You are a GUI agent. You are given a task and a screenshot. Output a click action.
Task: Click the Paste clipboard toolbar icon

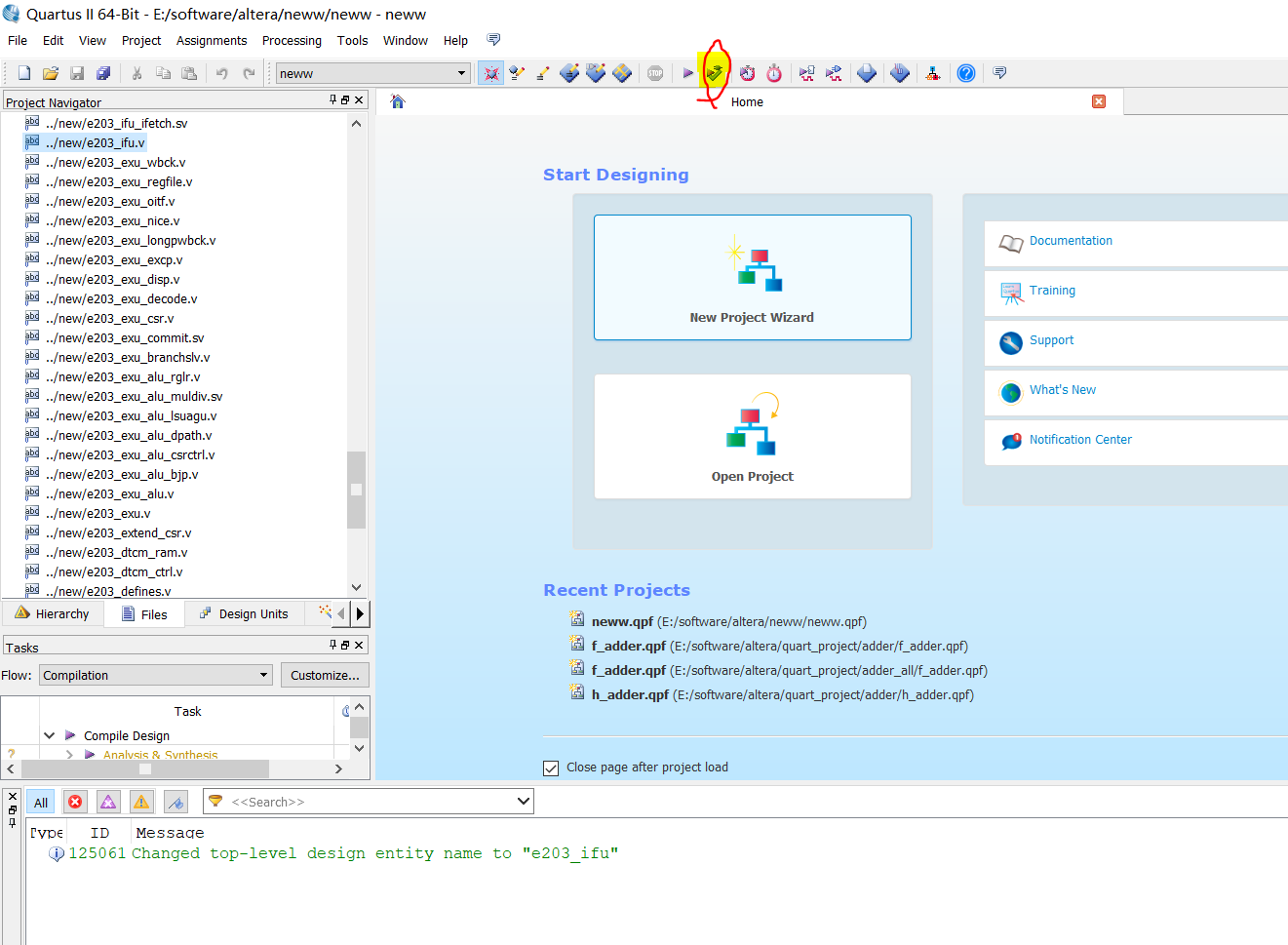pyautogui.click(x=189, y=73)
